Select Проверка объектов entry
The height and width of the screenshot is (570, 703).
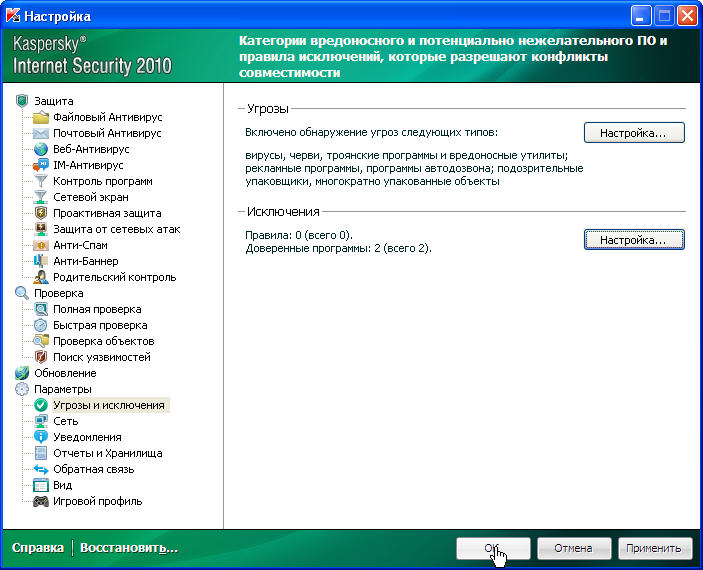coord(104,341)
